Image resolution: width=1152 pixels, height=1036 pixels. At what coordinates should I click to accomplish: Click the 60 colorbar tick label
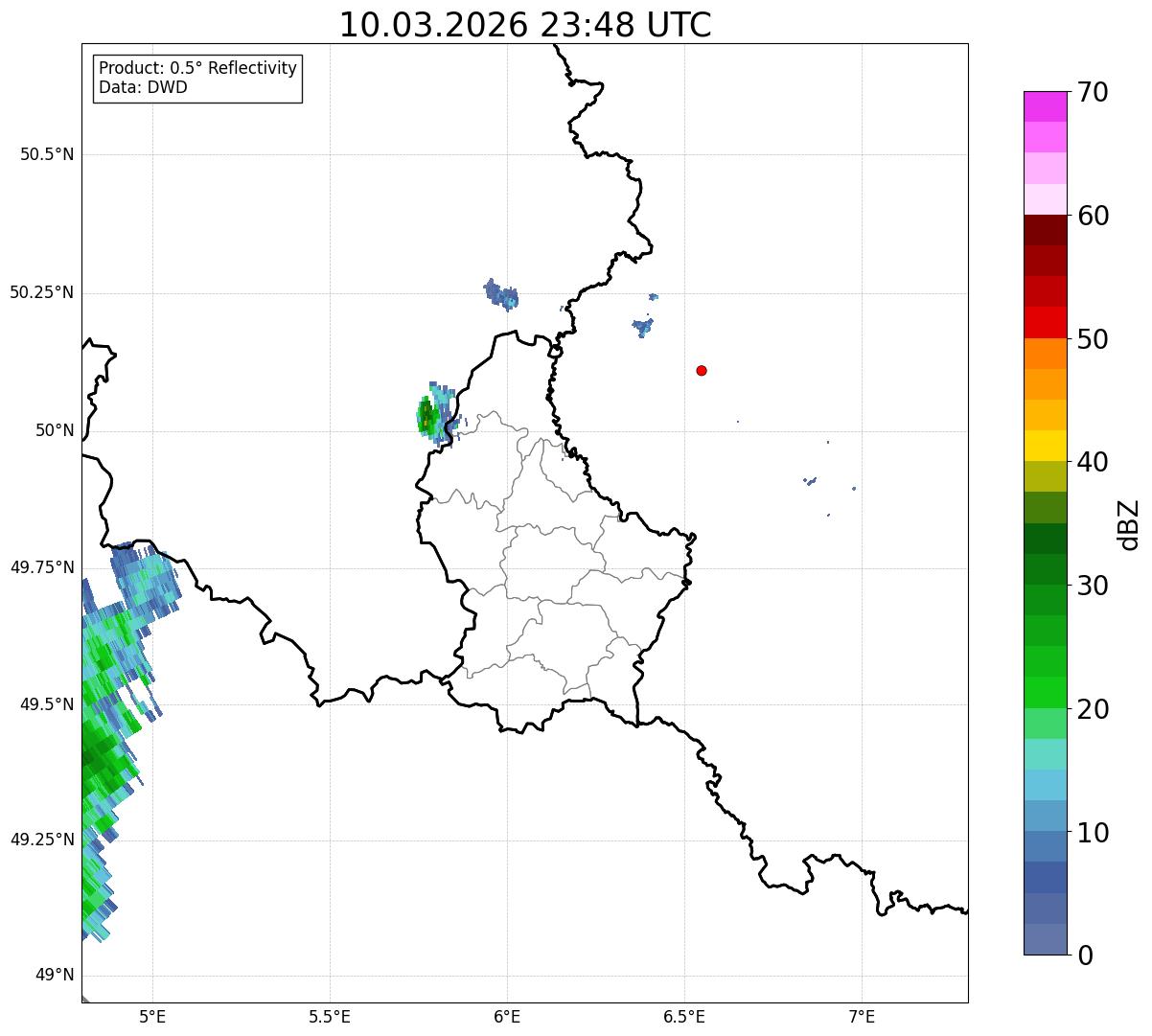pyautogui.click(x=1093, y=216)
